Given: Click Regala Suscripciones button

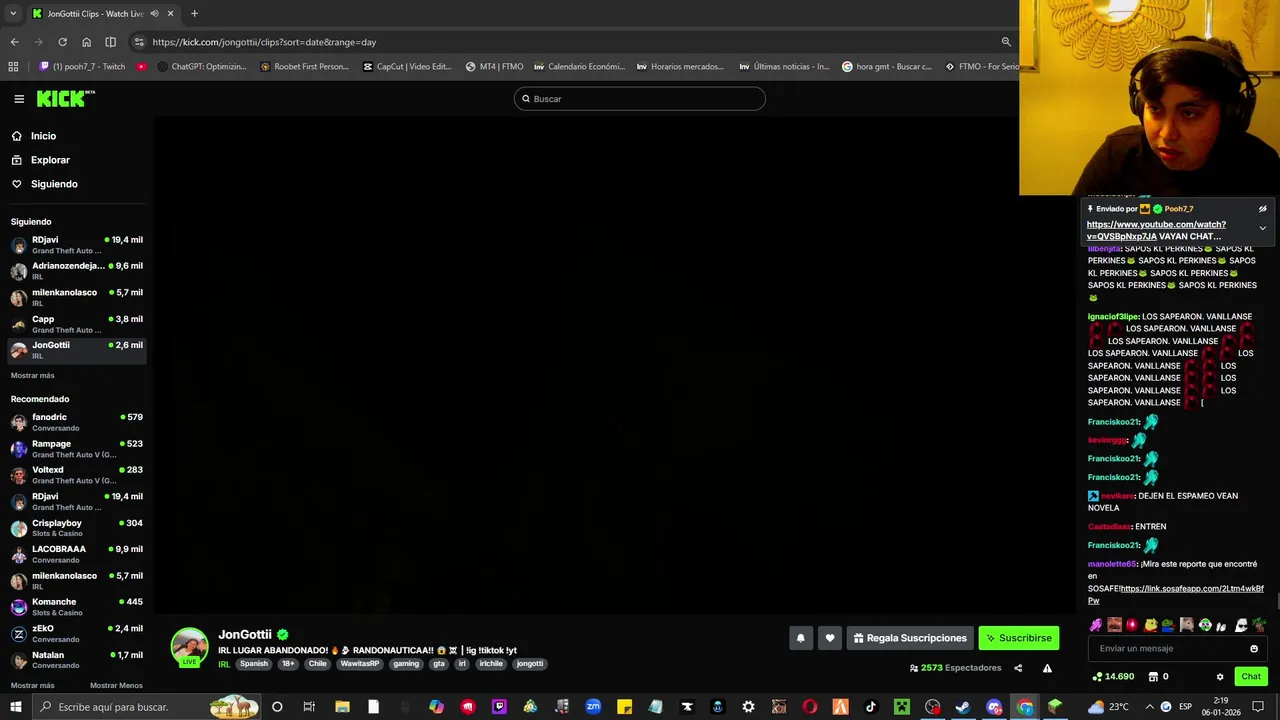Looking at the screenshot, I should click(x=910, y=638).
